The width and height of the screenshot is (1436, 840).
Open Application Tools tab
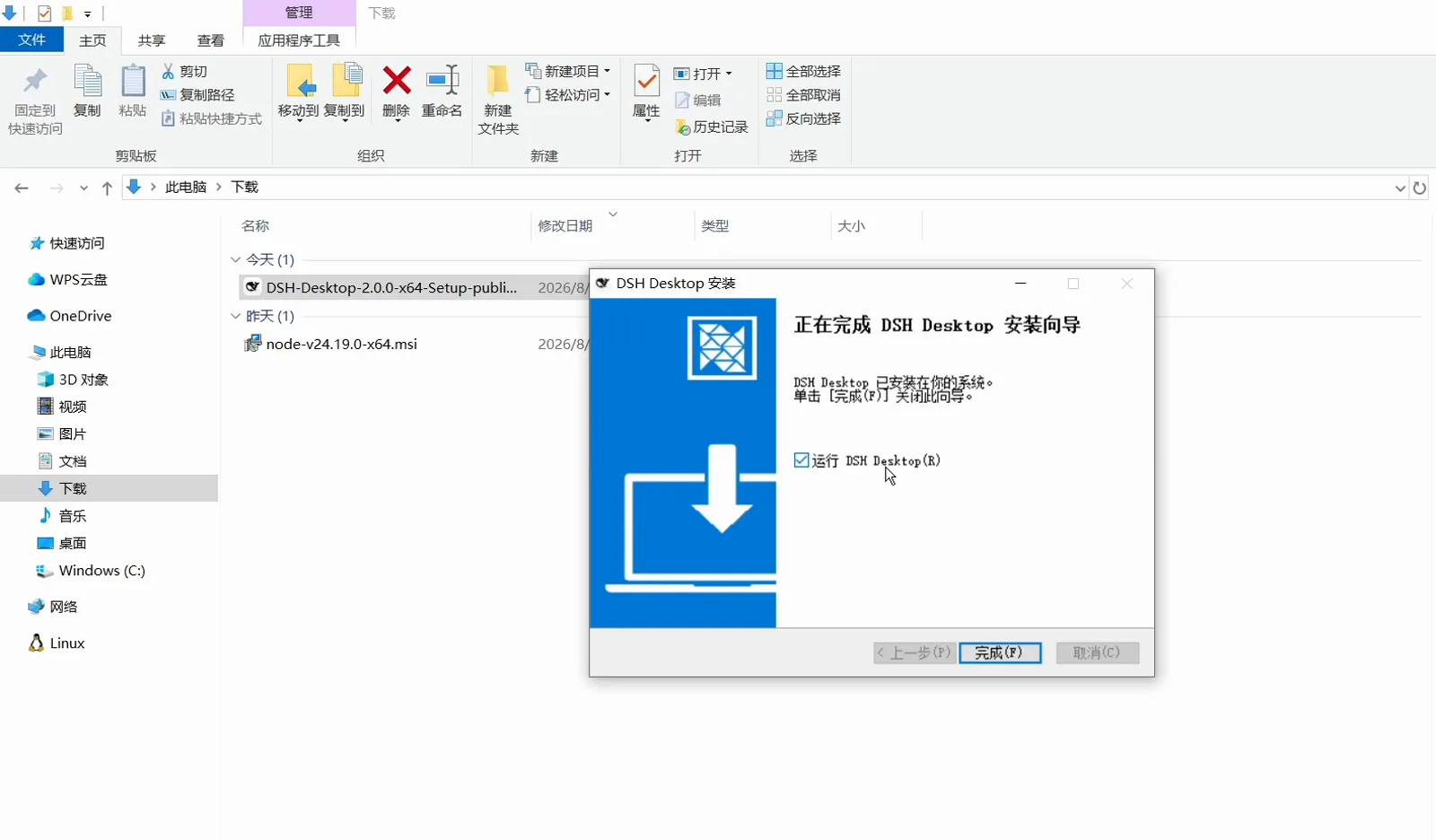(x=299, y=40)
